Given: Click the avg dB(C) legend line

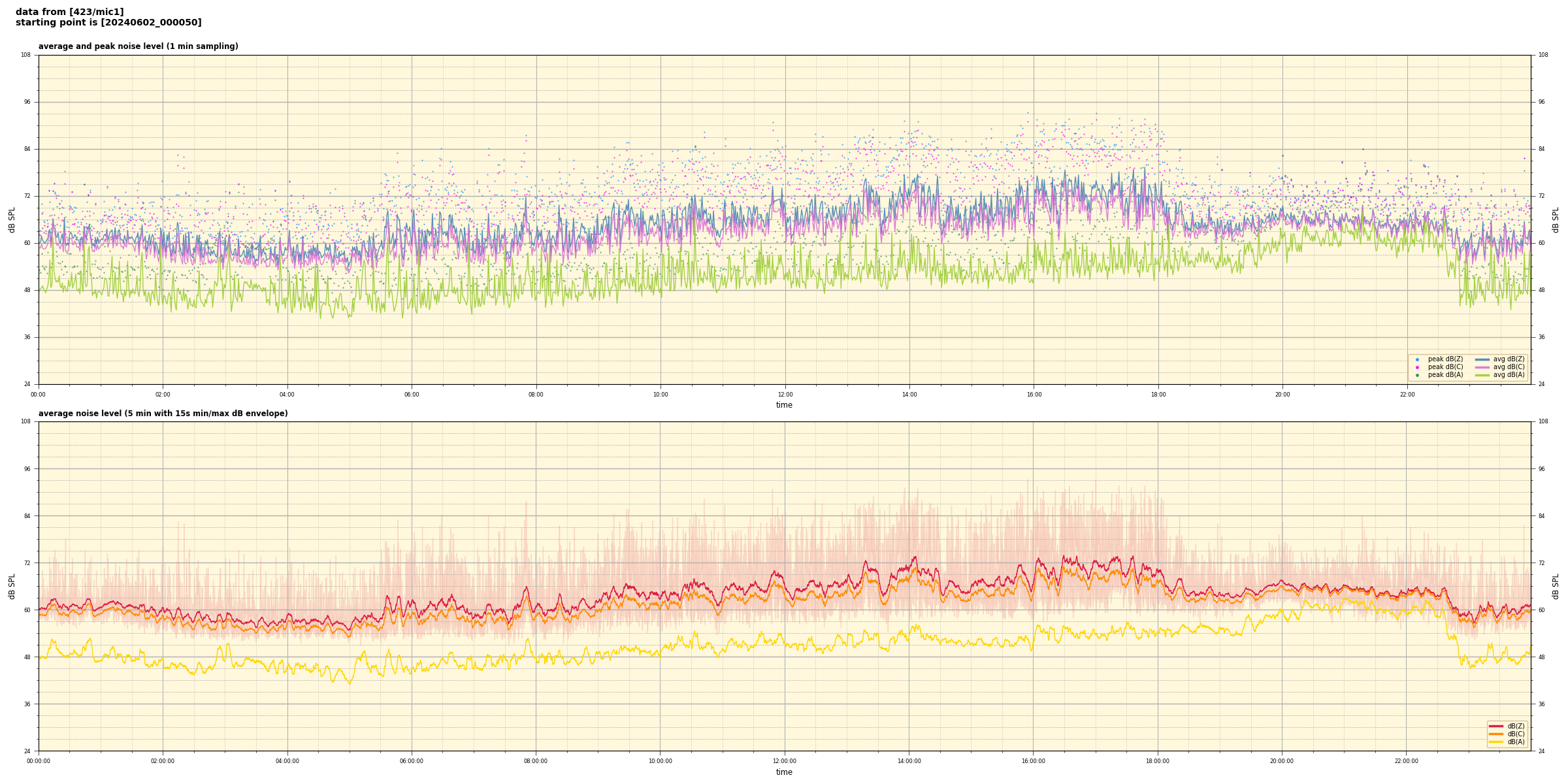Looking at the screenshot, I should (1482, 367).
